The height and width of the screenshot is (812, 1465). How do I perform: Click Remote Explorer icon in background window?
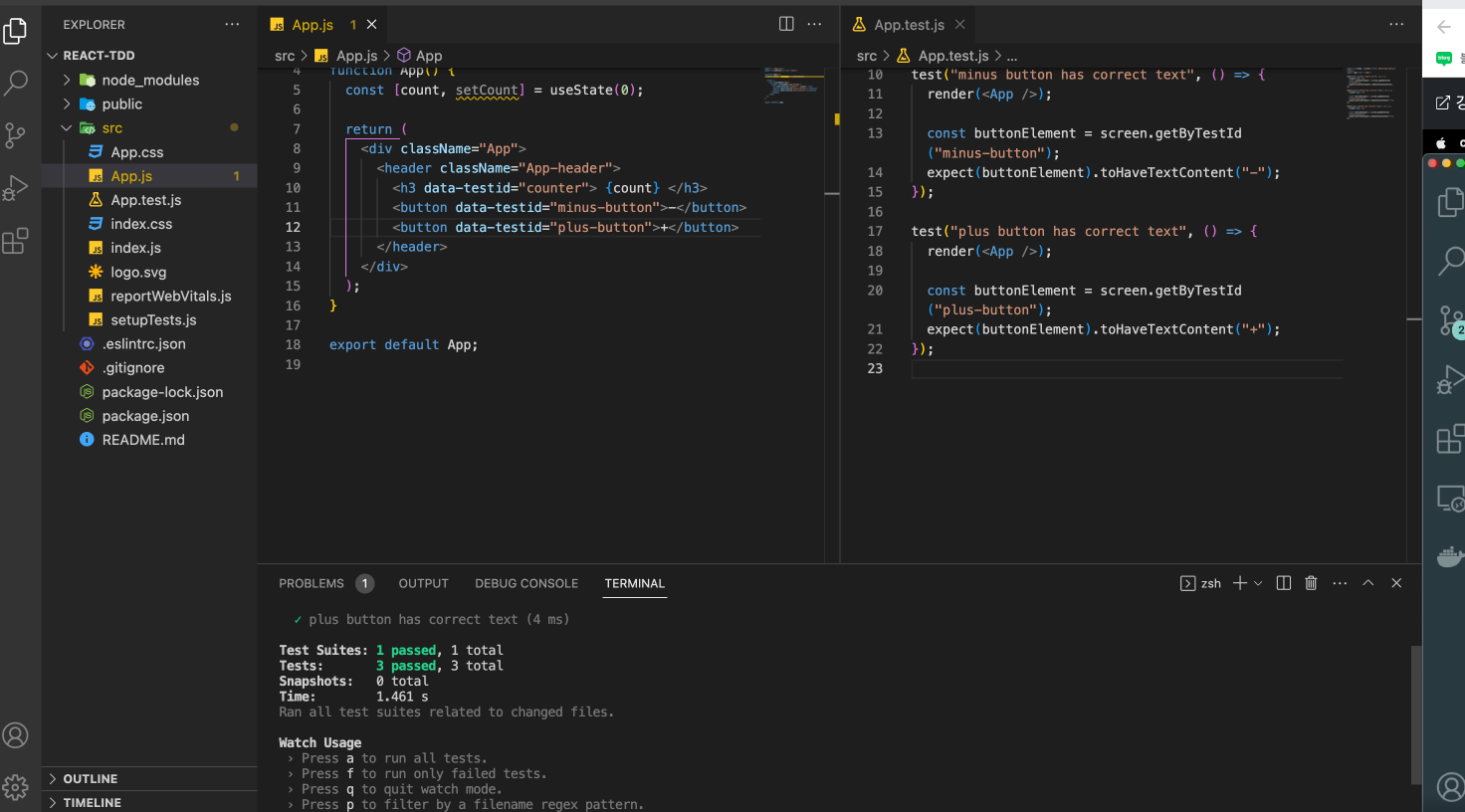(x=1451, y=498)
